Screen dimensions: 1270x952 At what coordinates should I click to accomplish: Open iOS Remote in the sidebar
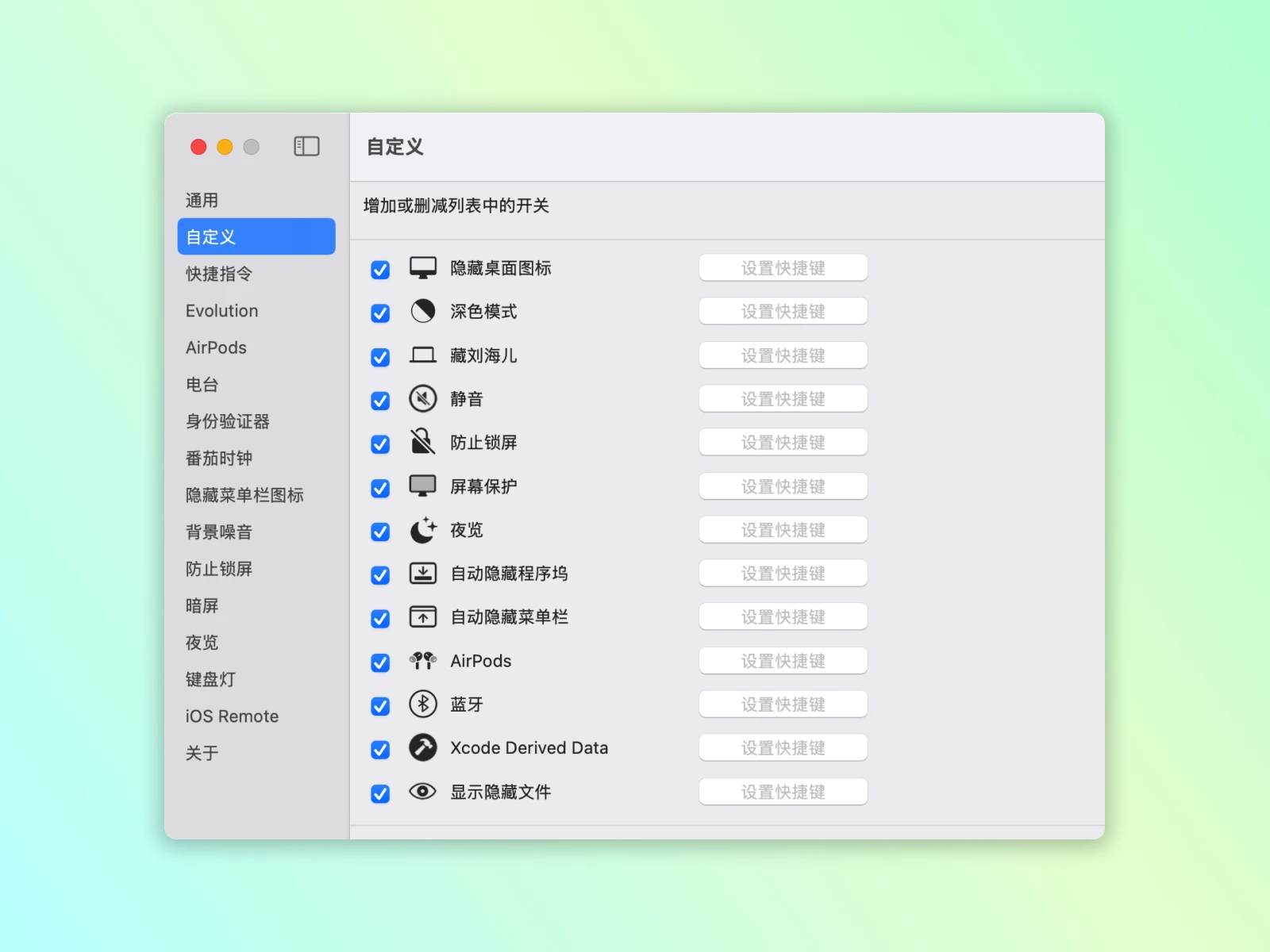click(x=256, y=716)
